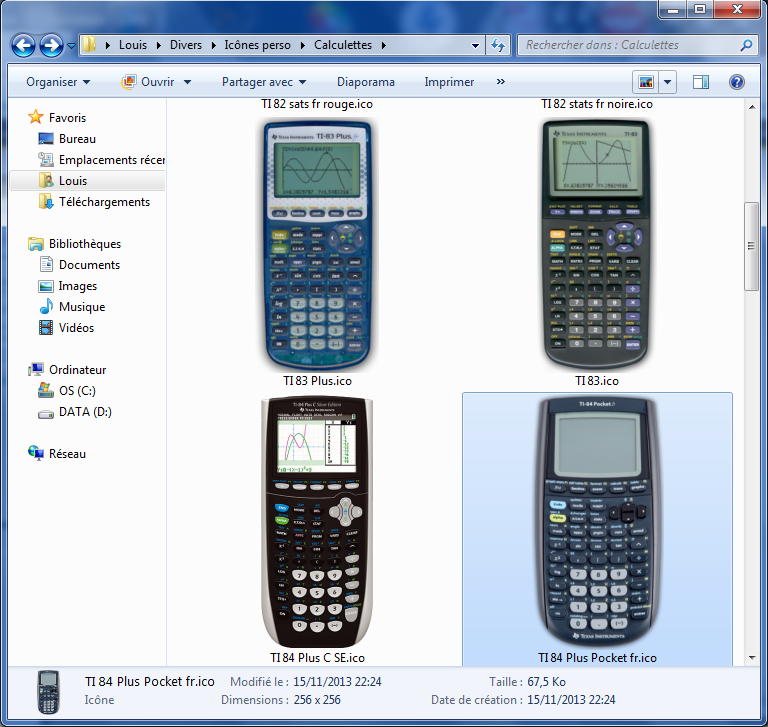Open the recent pages dropdown beside Forward arrow
Viewport: 768px width, 727px height.
point(72,46)
